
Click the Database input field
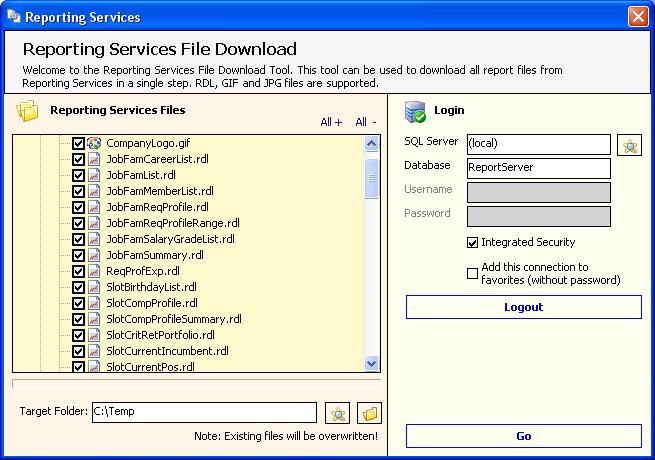pos(539,168)
